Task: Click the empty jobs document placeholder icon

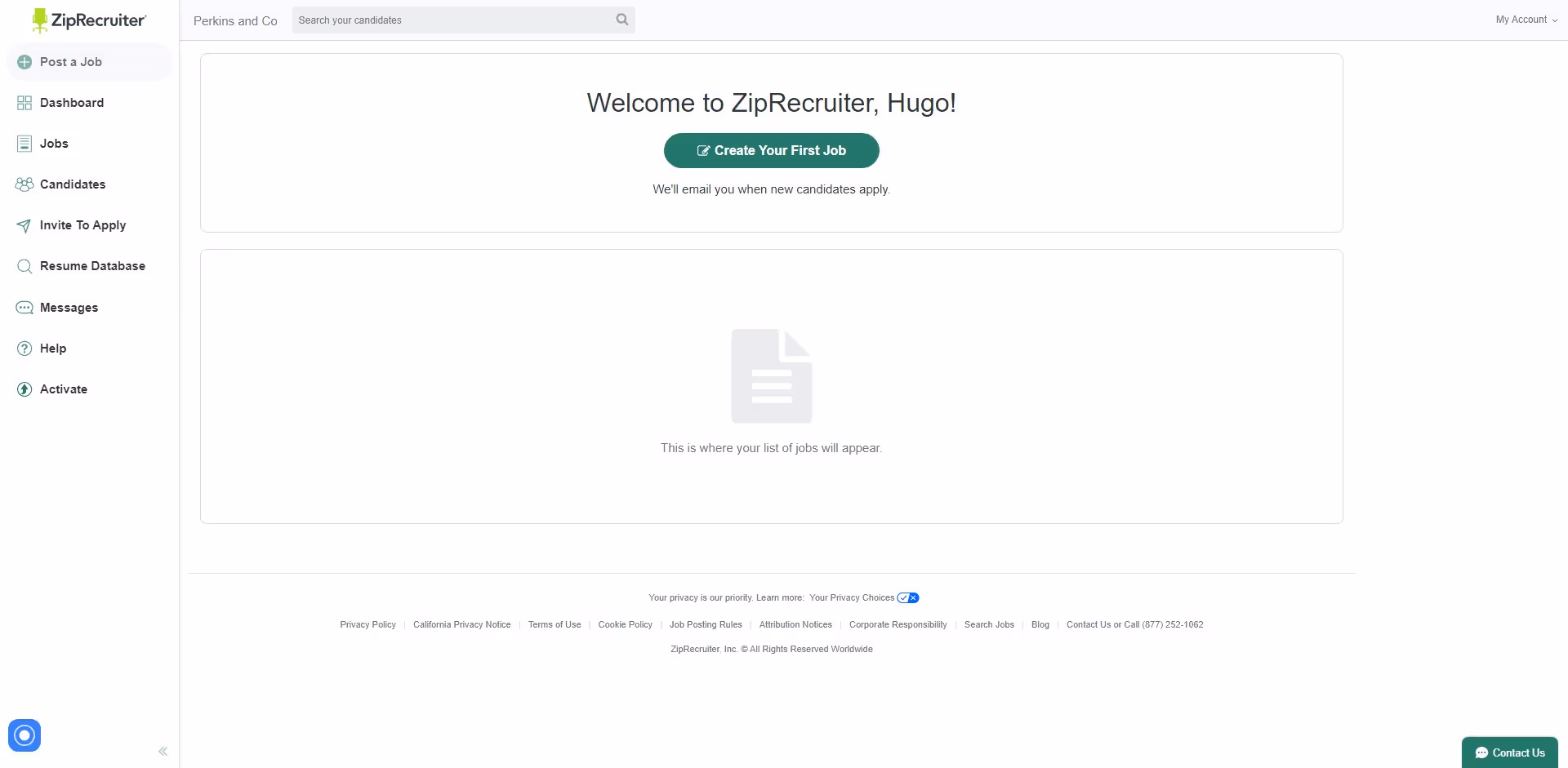Action: [x=772, y=376]
